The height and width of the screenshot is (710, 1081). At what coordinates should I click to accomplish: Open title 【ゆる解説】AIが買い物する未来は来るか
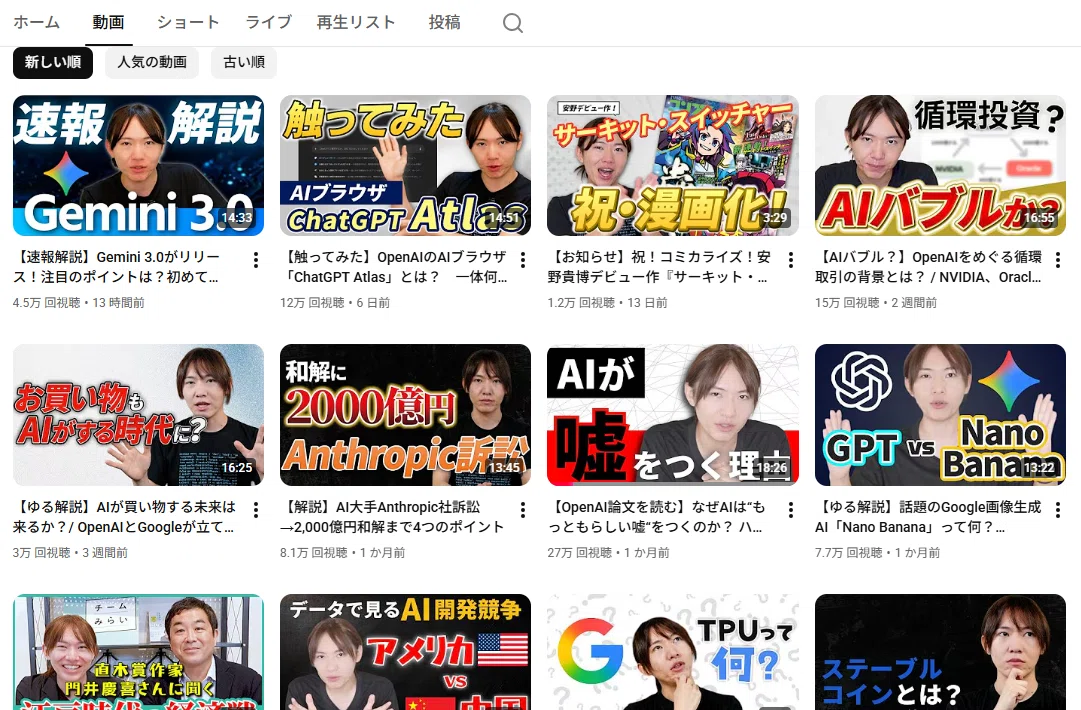(x=124, y=517)
